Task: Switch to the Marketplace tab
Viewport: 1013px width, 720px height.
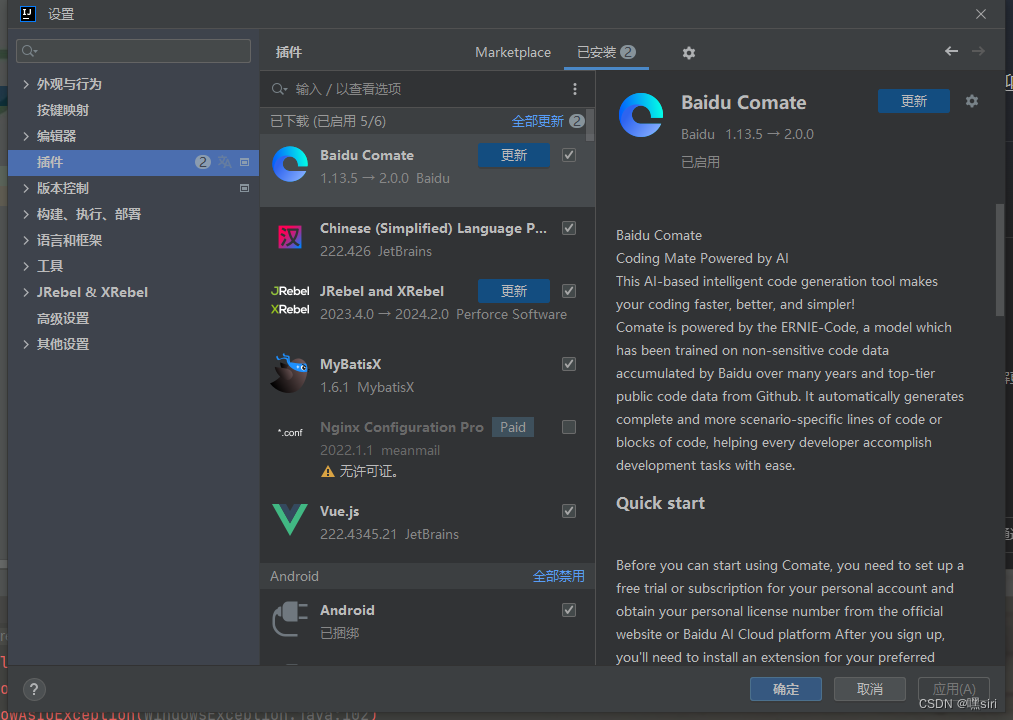Action: tap(513, 52)
